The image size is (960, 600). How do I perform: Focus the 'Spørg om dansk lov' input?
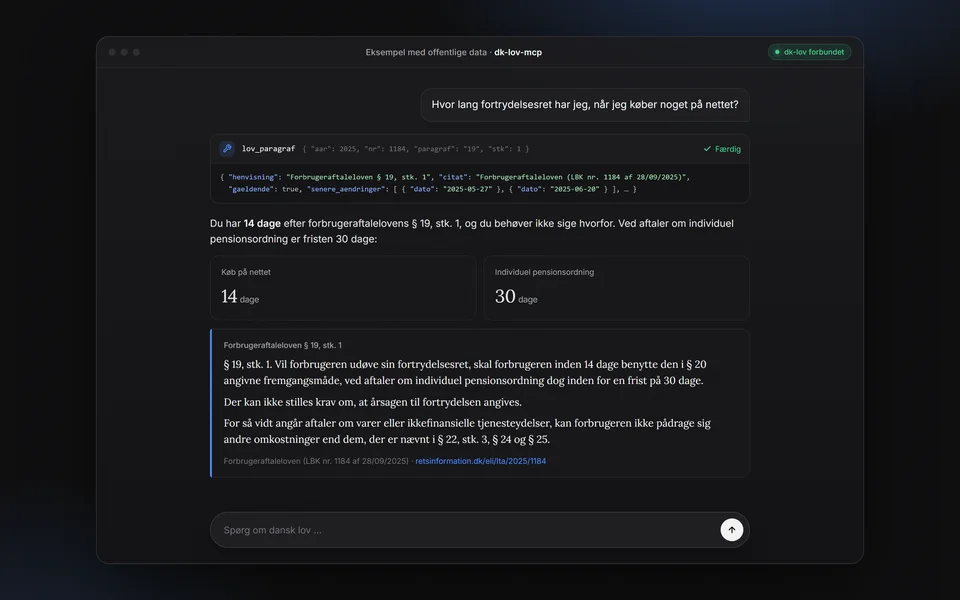[465, 530]
